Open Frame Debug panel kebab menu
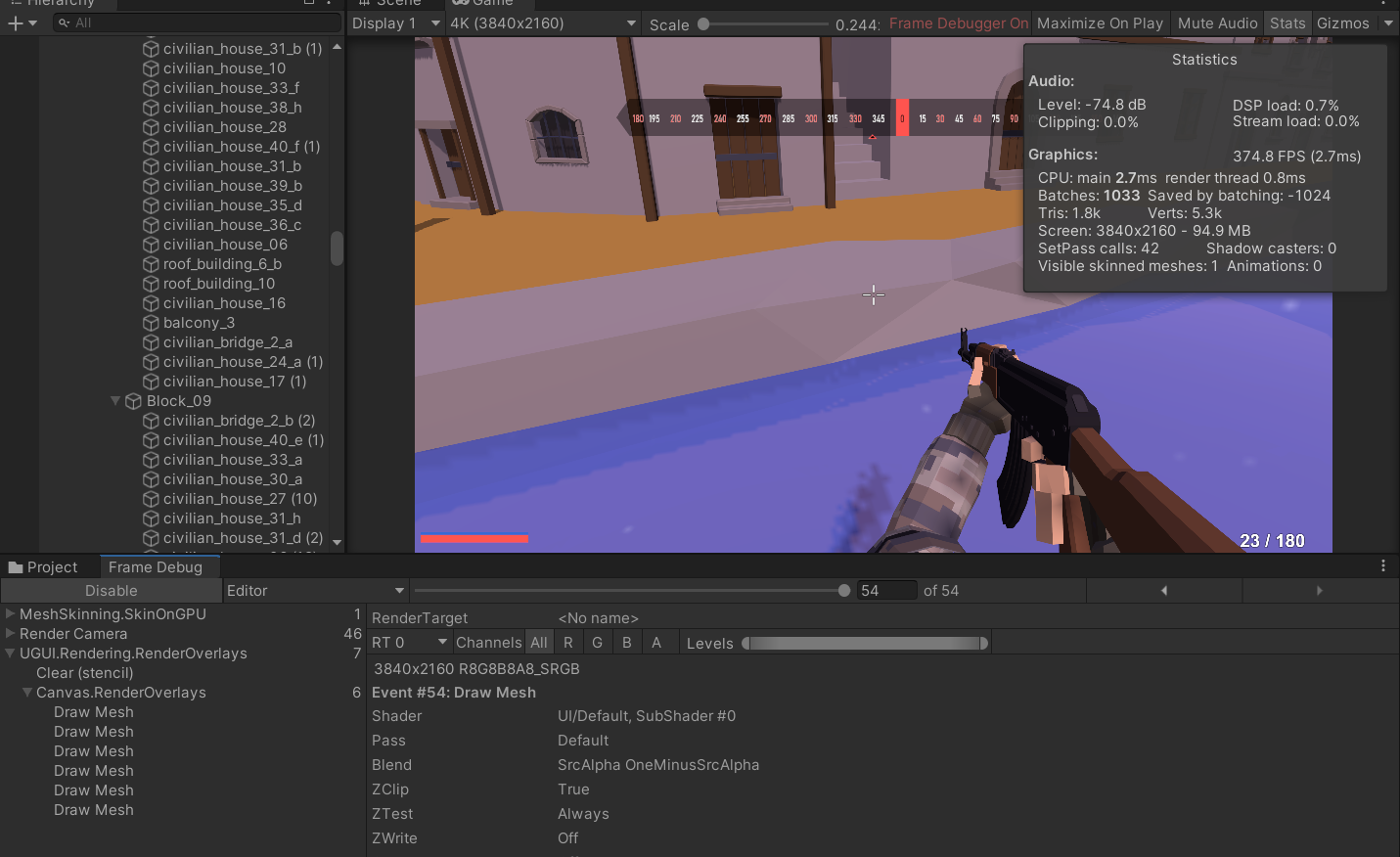The height and width of the screenshot is (857, 1400). tap(1383, 565)
